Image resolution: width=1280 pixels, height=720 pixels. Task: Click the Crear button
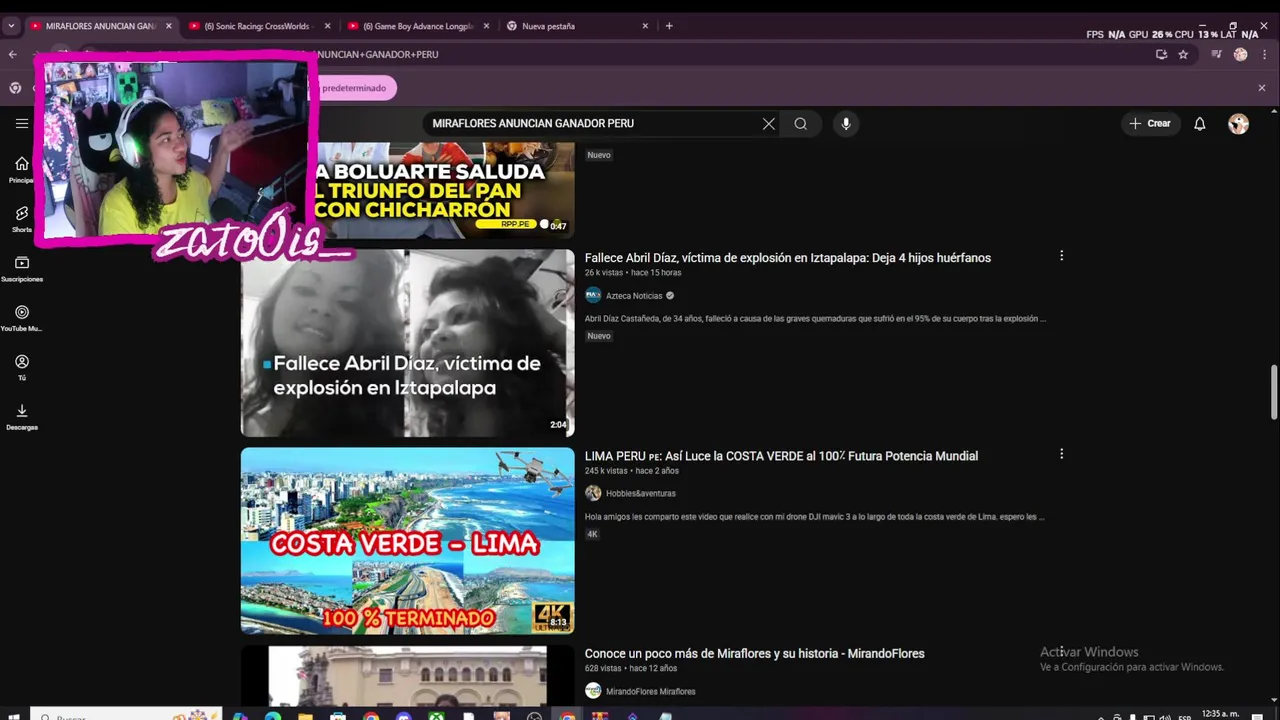coord(1150,124)
